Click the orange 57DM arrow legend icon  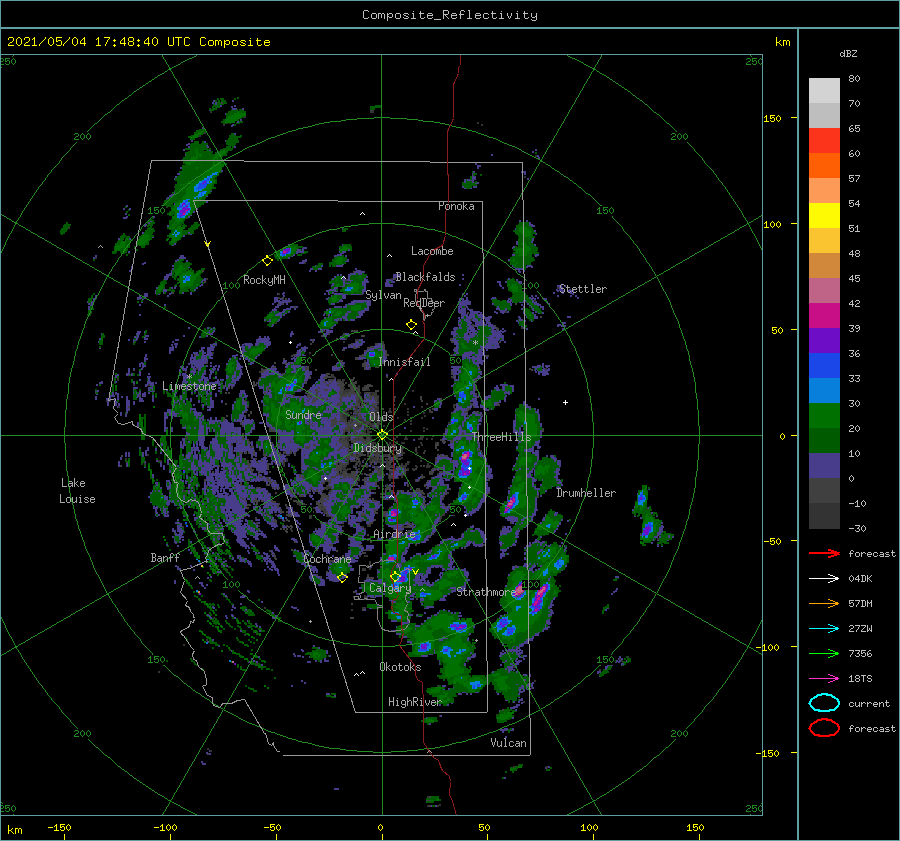pos(824,603)
